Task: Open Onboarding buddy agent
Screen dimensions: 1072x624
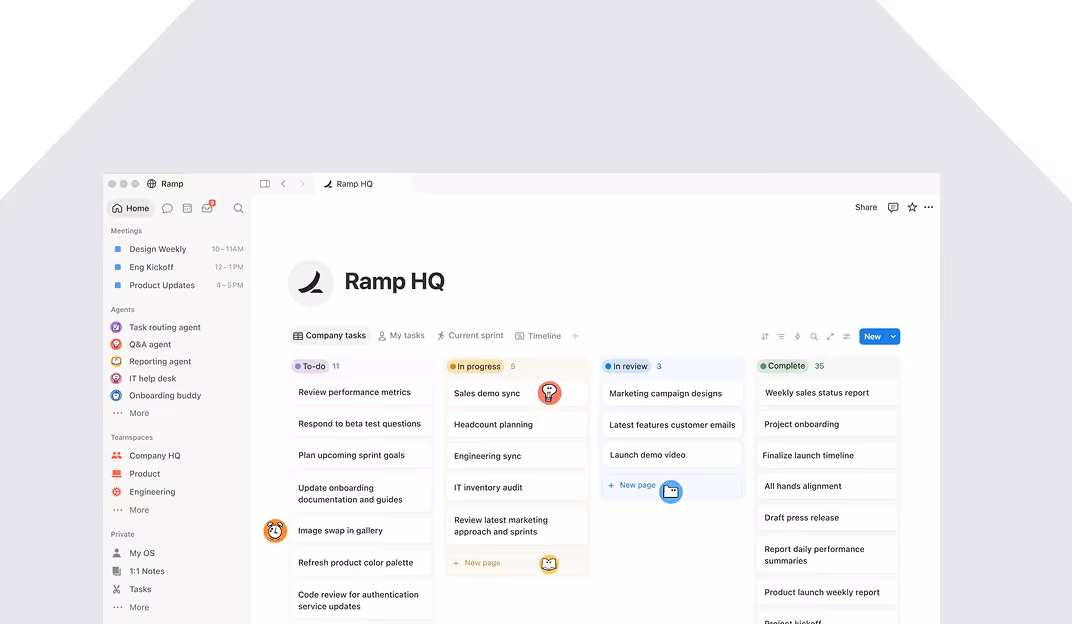Action: (165, 396)
